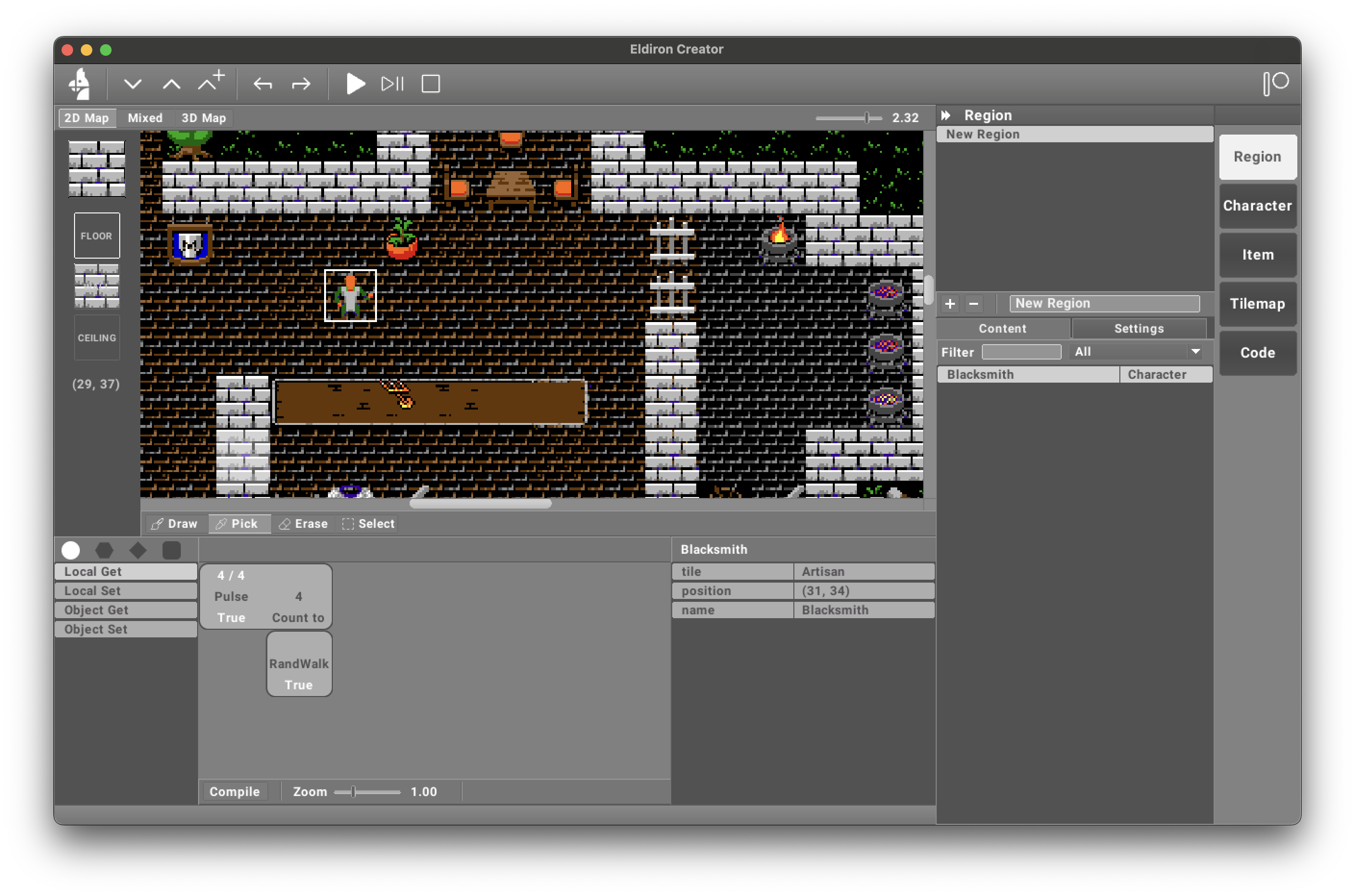The height and width of the screenshot is (896, 1355).
Task: Start the game with Play
Action: coord(355,84)
